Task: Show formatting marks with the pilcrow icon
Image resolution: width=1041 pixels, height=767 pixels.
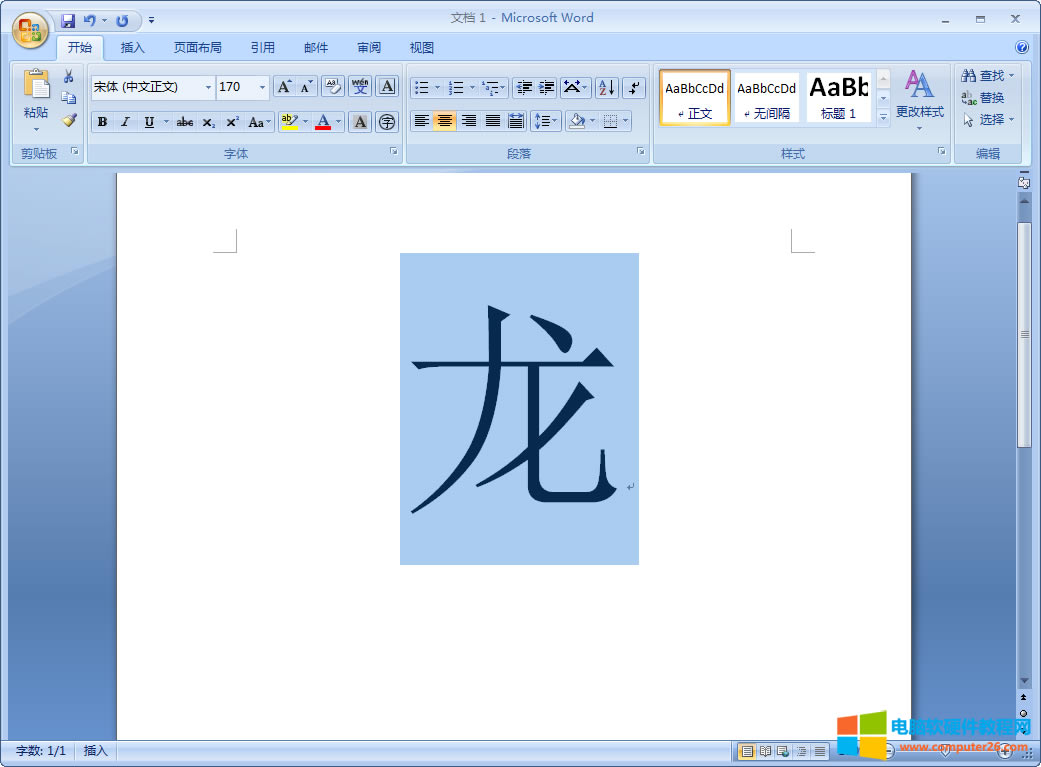Action: pyautogui.click(x=634, y=88)
